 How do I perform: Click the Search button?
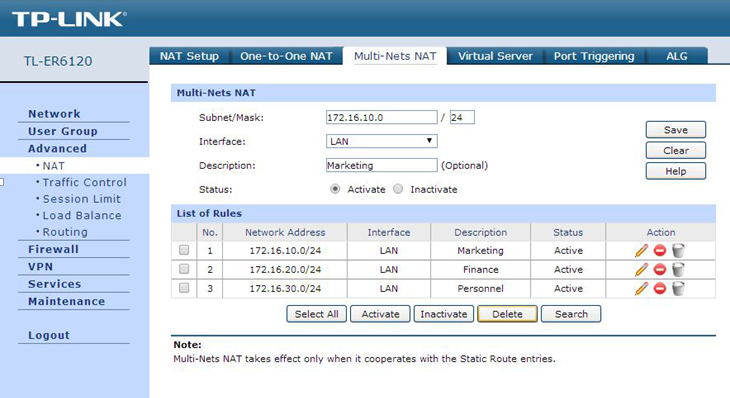[571, 314]
